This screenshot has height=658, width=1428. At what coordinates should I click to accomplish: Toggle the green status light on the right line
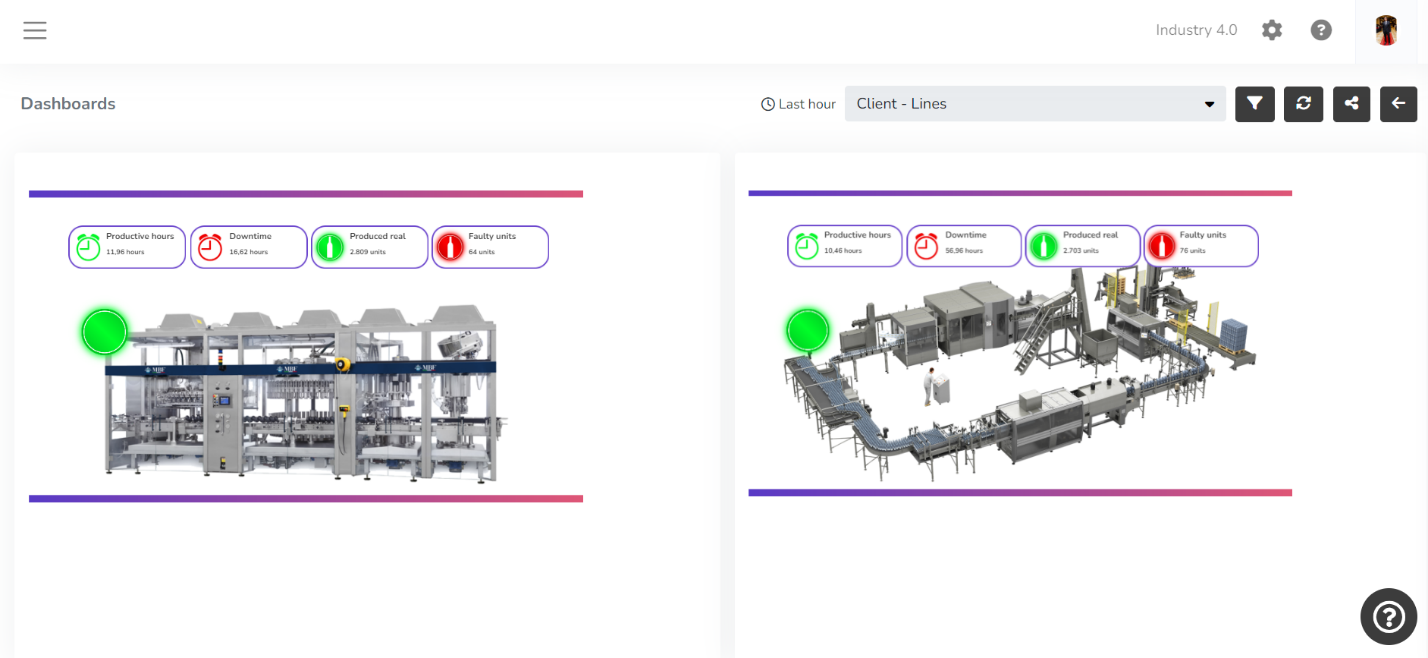point(808,330)
